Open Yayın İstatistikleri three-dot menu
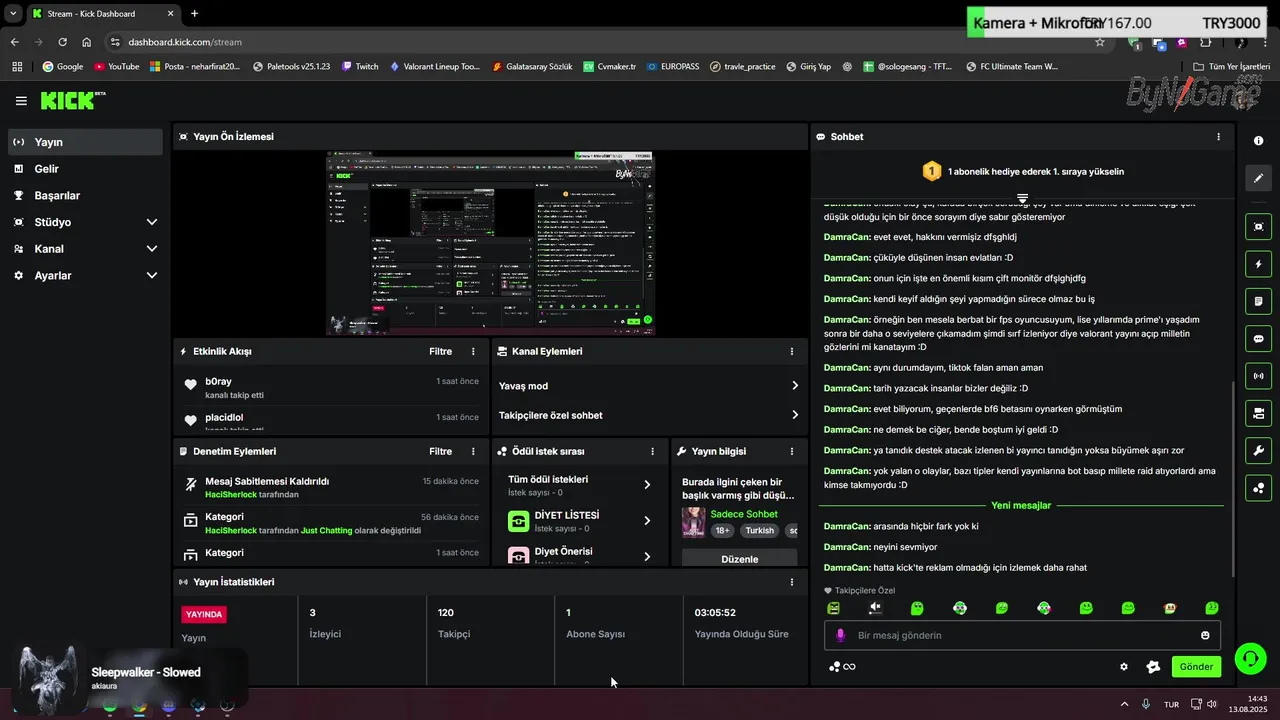Screen dimensions: 1280x720 click(791, 582)
